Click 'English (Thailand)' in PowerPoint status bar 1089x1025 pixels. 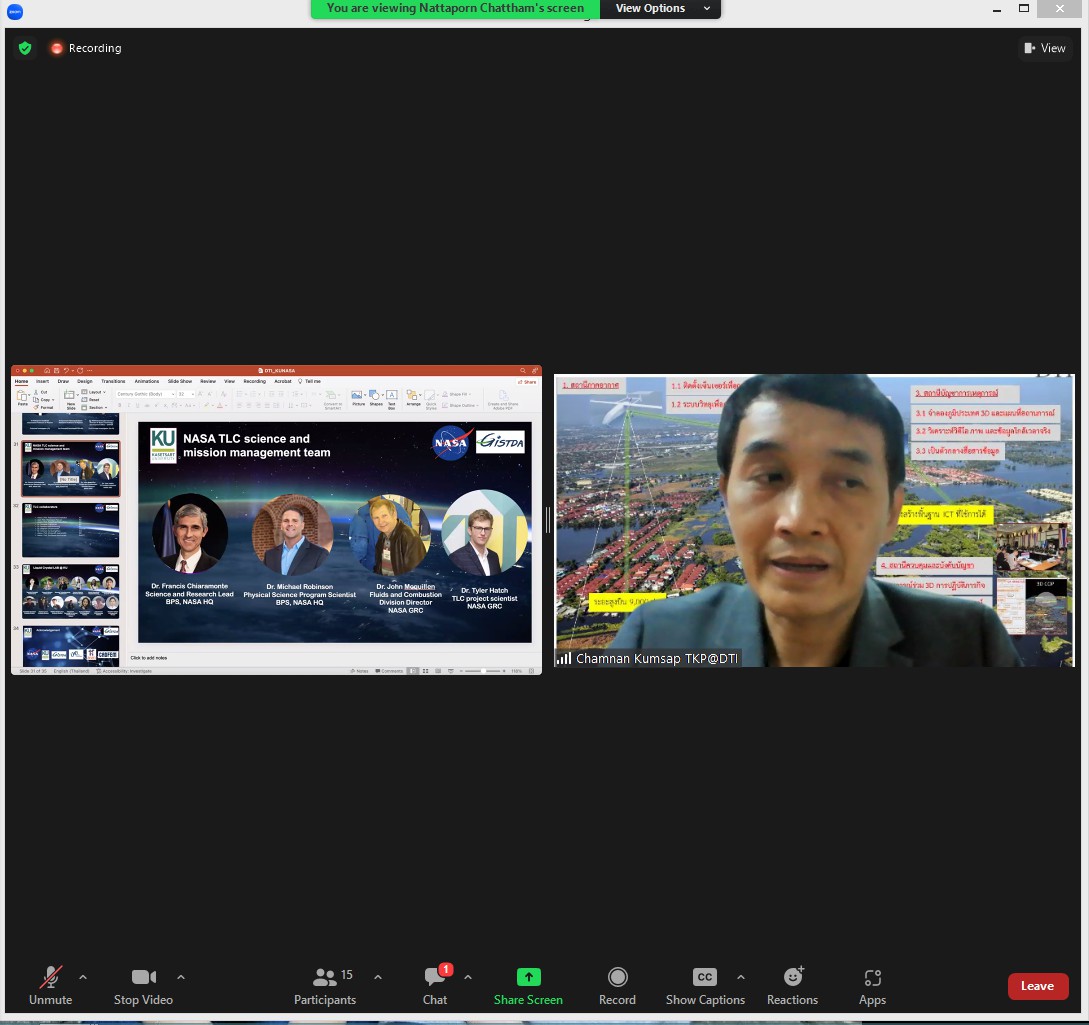(71, 672)
